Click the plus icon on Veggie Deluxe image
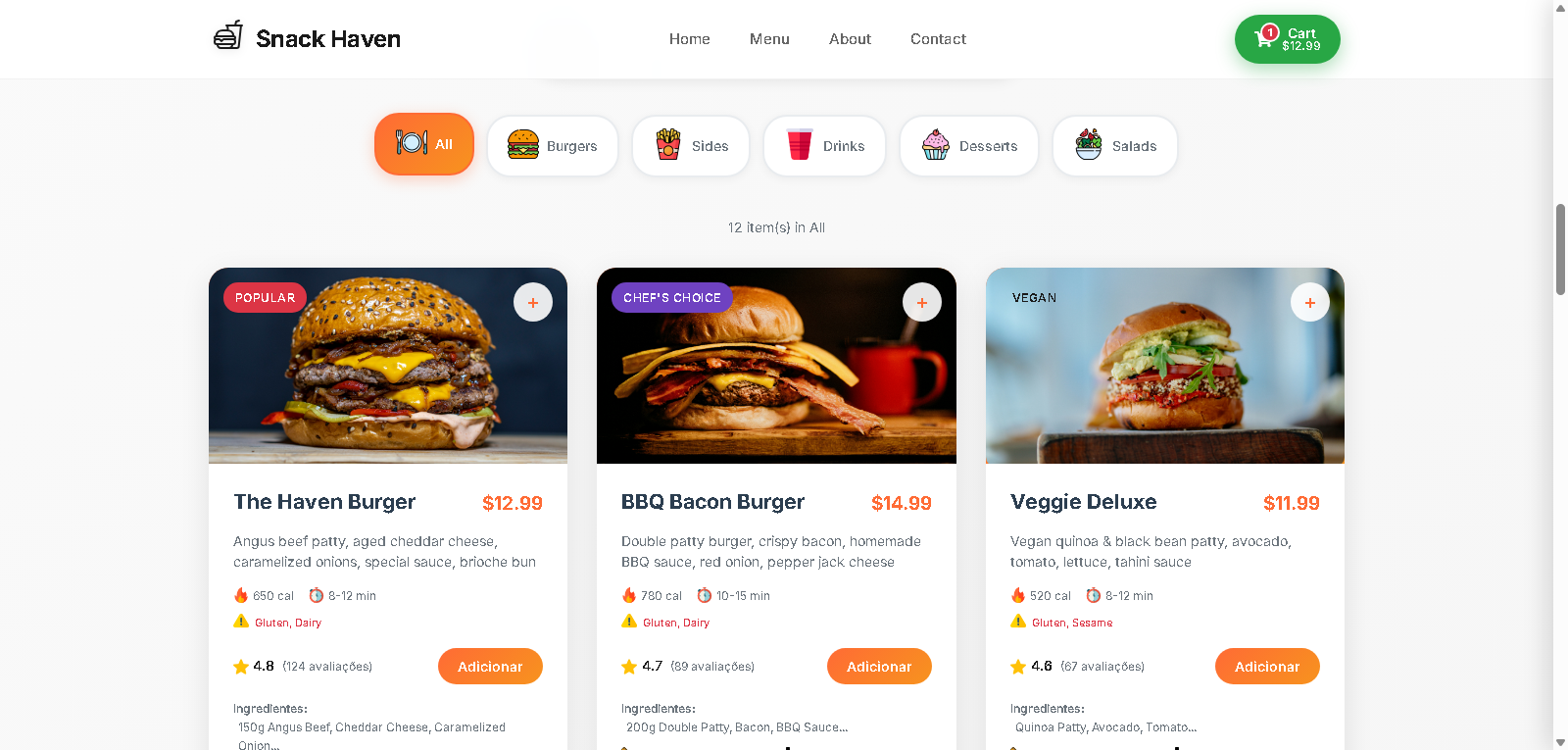Viewport: 1568px width, 750px height. click(x=1310, y=302)
